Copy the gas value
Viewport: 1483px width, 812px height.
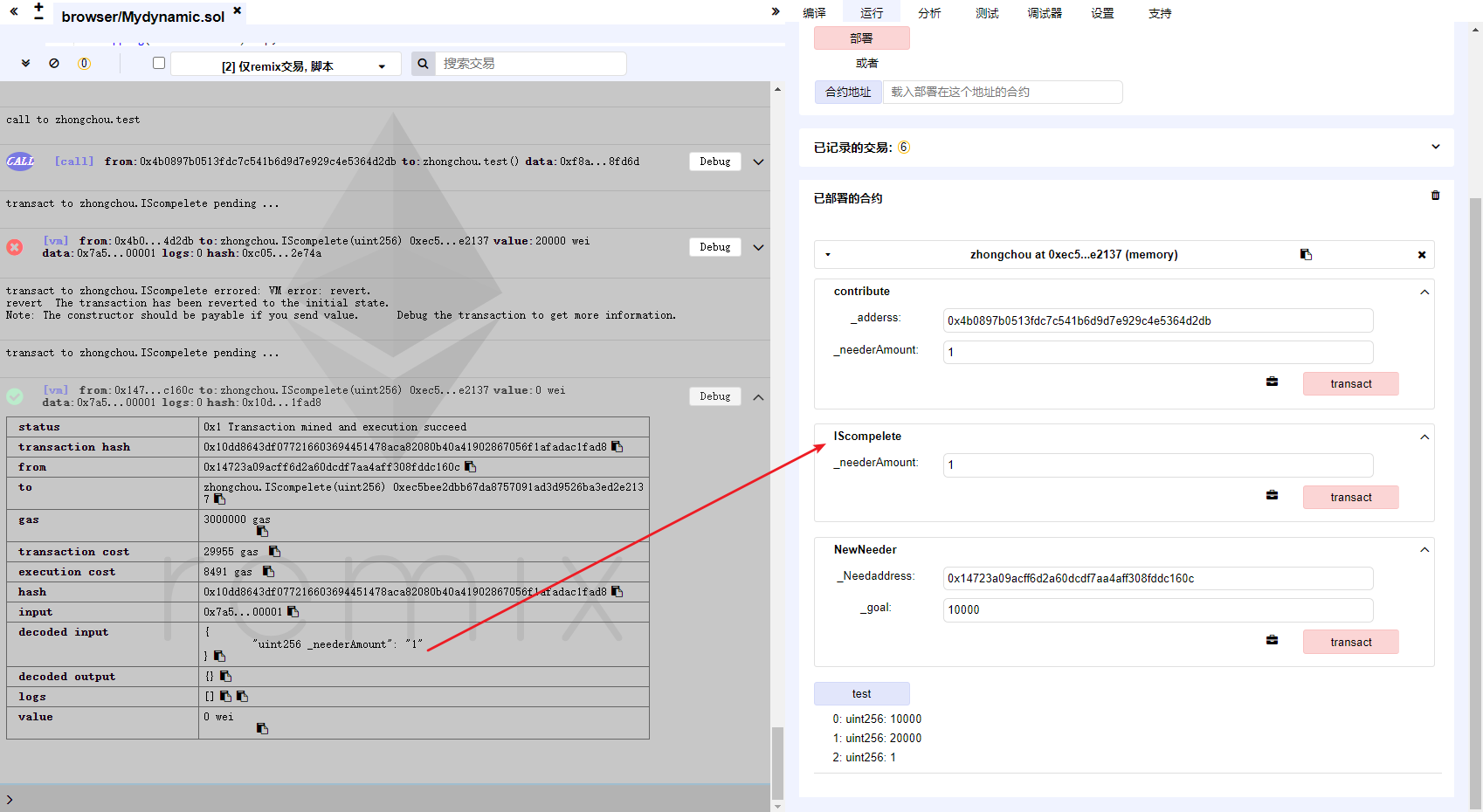click(262, 531)
